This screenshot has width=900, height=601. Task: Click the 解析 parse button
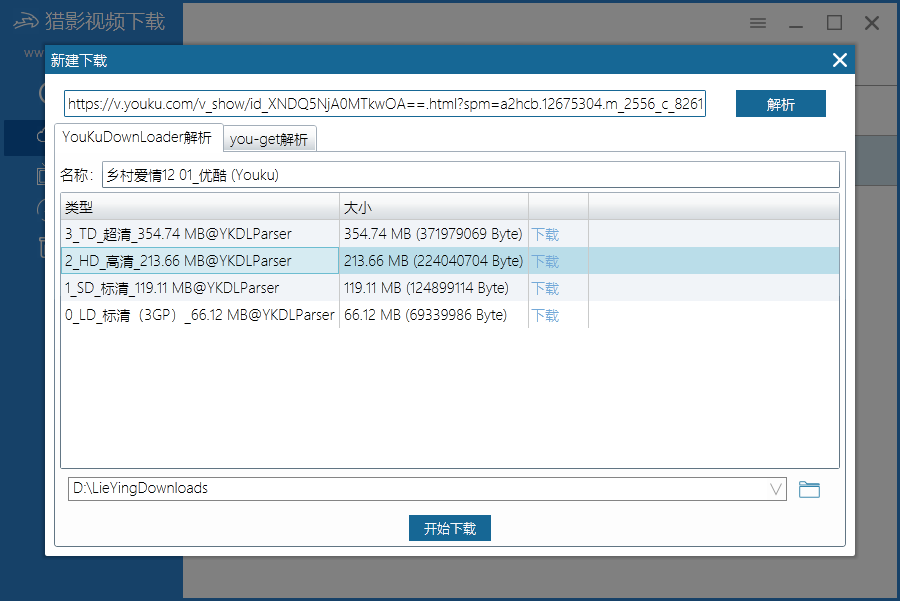781,104
